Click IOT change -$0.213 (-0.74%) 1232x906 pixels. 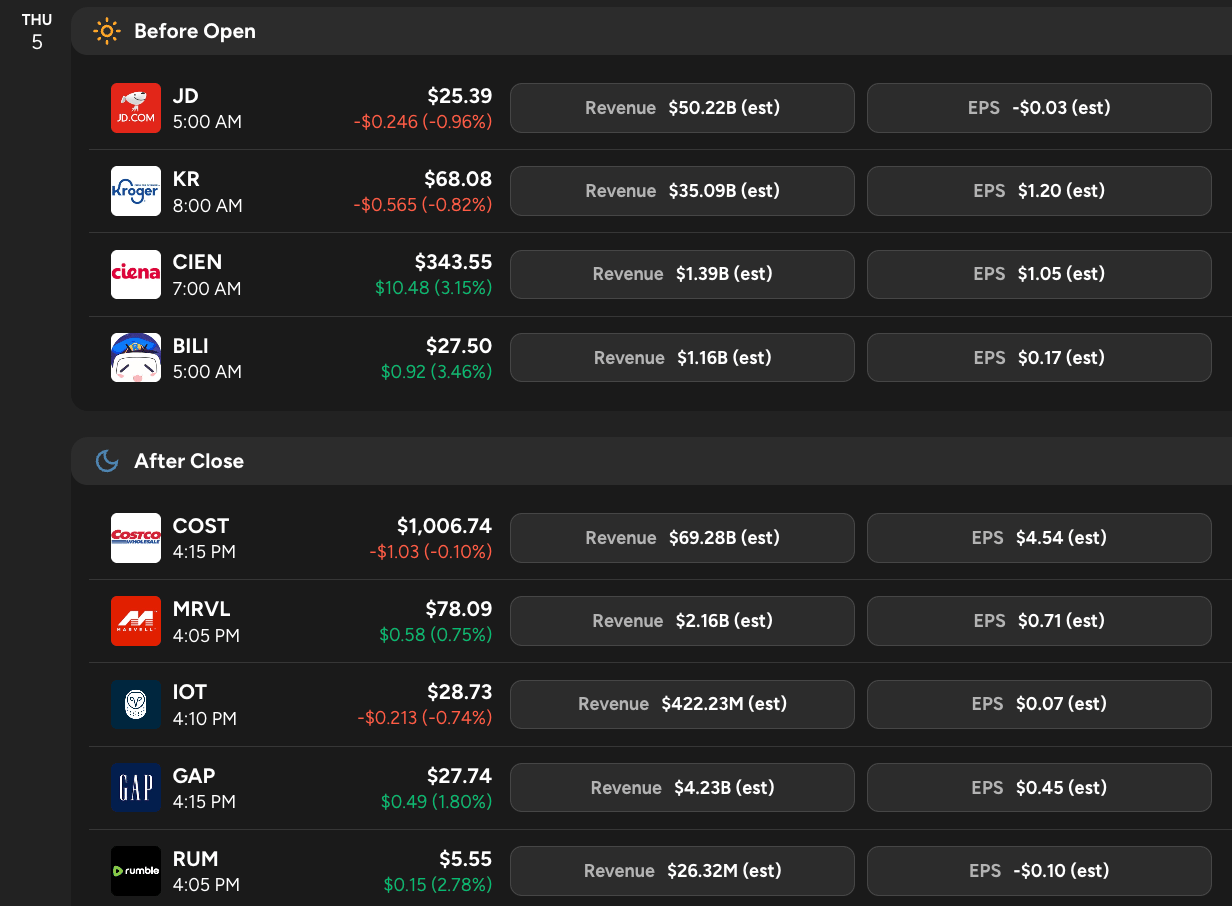pyautogui.click(x=425, y=718)
